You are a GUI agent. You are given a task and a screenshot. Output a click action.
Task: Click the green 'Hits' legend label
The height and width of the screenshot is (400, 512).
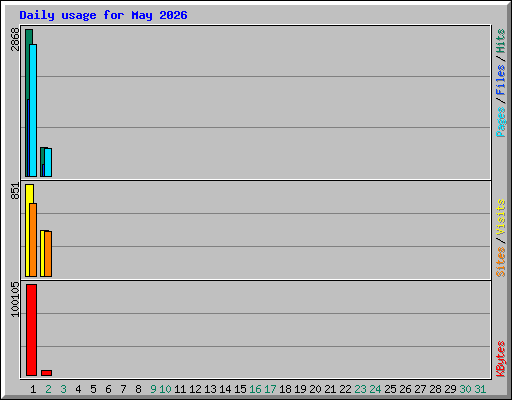tap(500, 41)
